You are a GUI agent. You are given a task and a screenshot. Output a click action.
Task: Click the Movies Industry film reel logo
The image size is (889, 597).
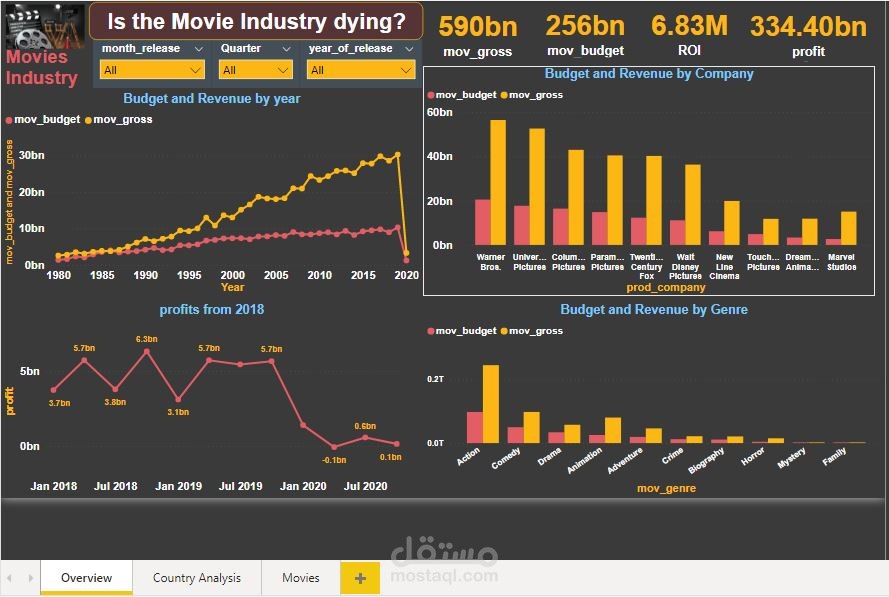click(x=44, y=26)
